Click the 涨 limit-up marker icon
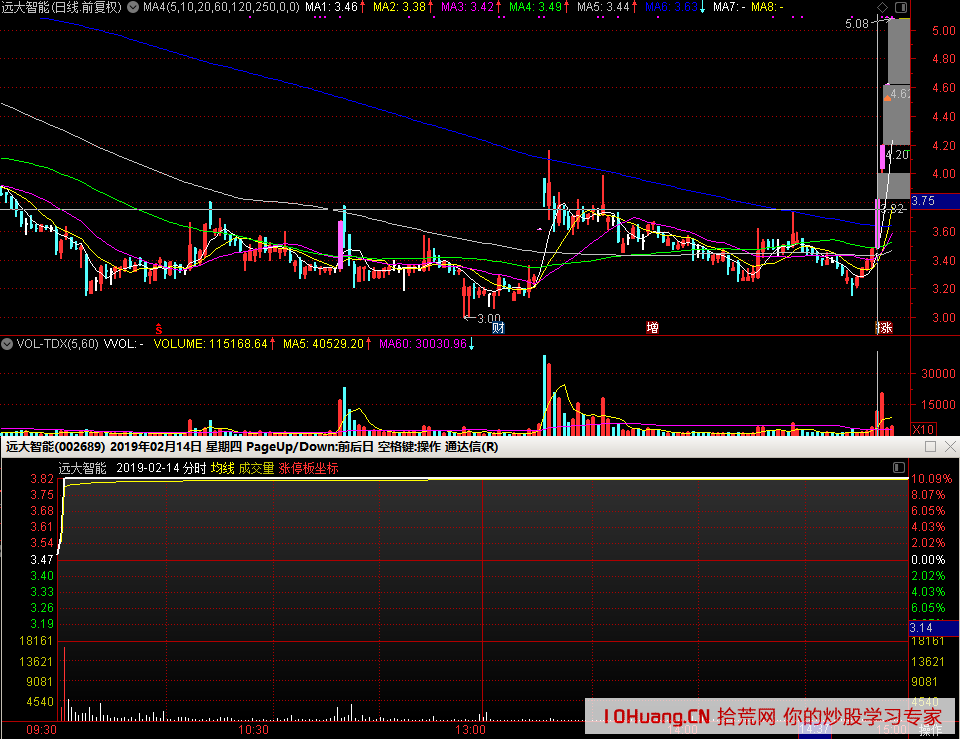960x739 pixels. (x=883, y=328)
